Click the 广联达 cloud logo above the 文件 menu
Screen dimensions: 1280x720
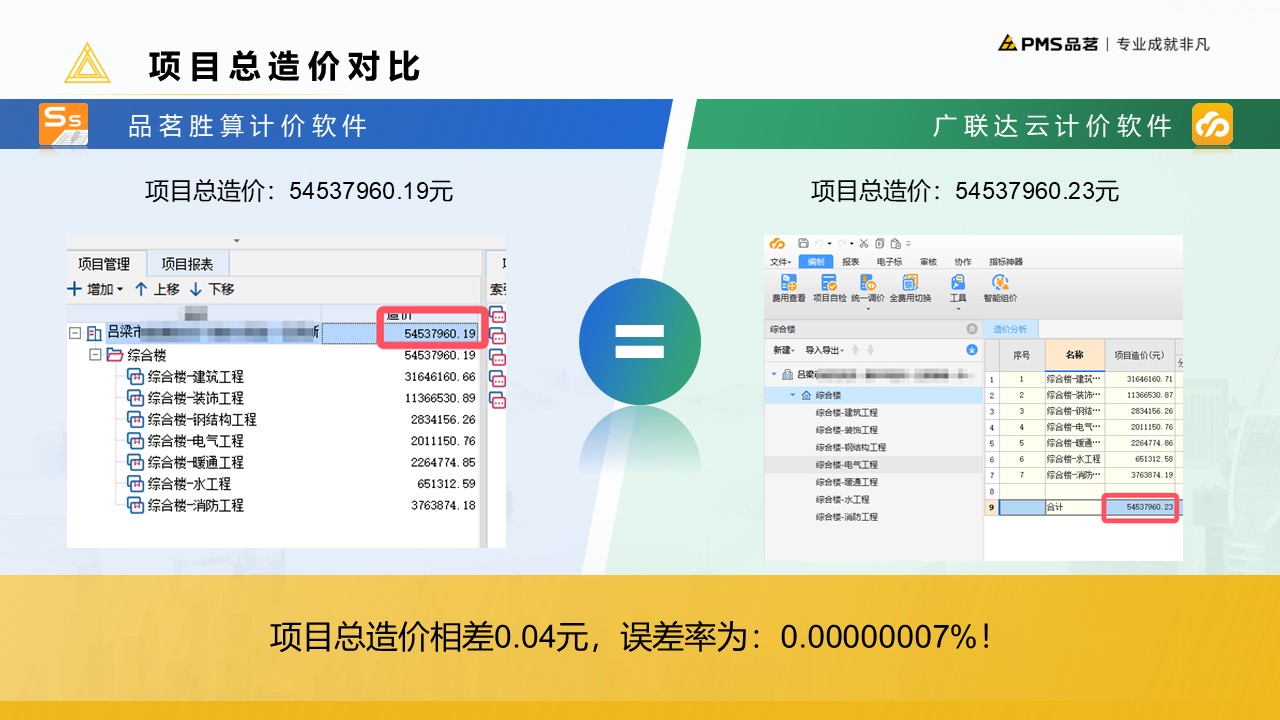coord(777,243)
